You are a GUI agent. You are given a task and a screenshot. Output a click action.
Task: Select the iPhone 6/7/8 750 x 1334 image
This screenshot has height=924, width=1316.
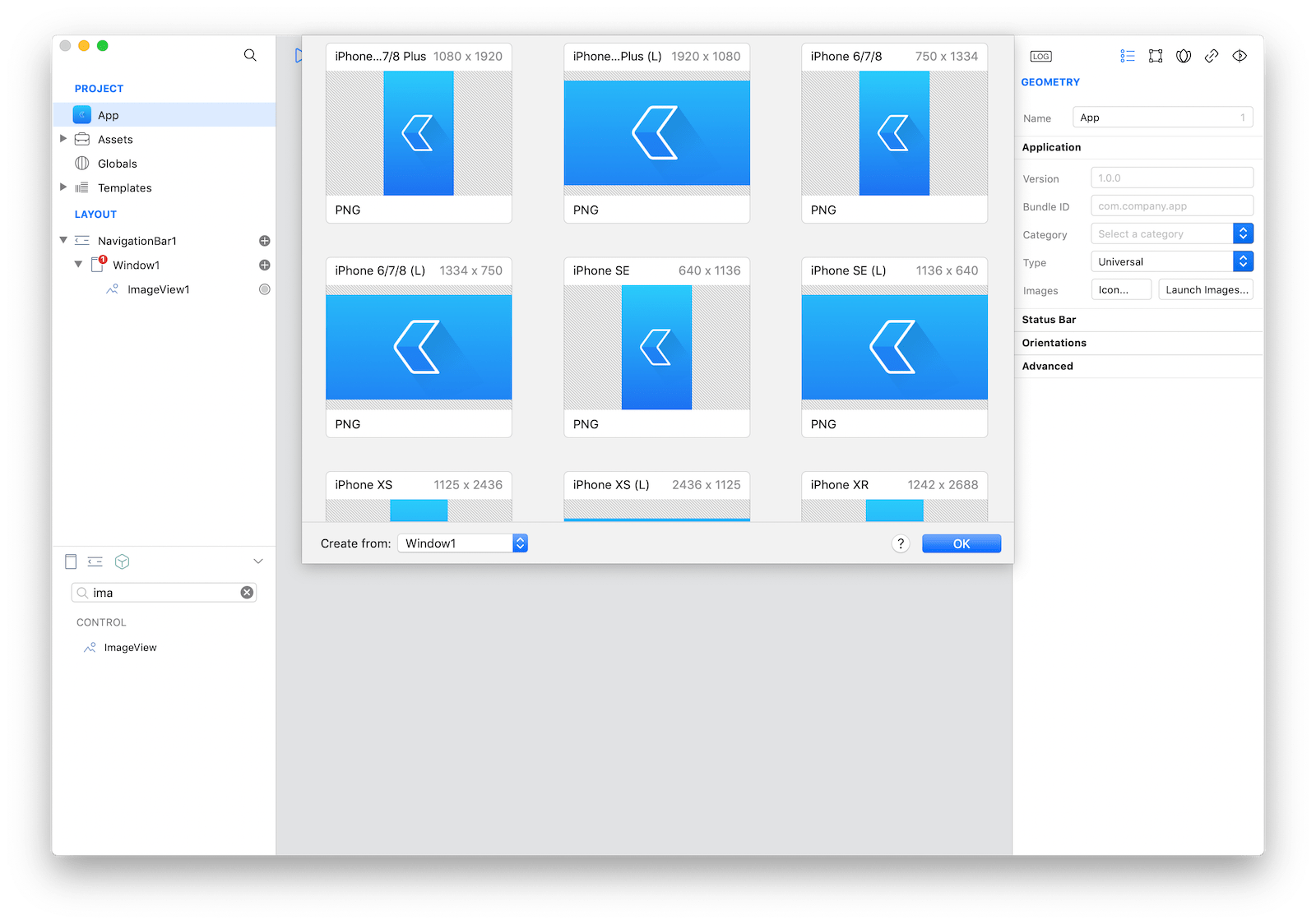point(894,133)
